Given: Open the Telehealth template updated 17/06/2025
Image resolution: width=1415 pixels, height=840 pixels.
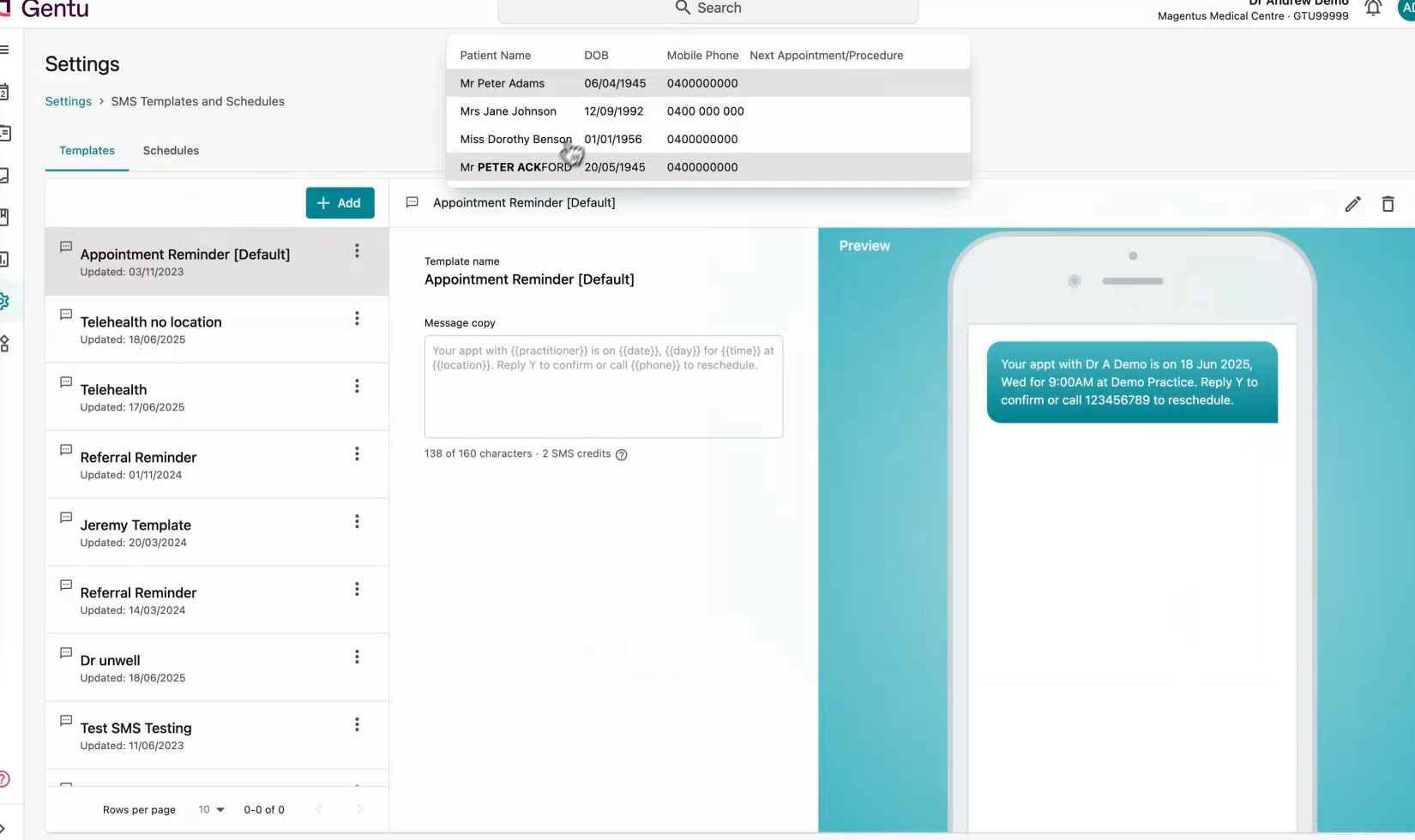Looking at the screenshot, I should 217,397.
